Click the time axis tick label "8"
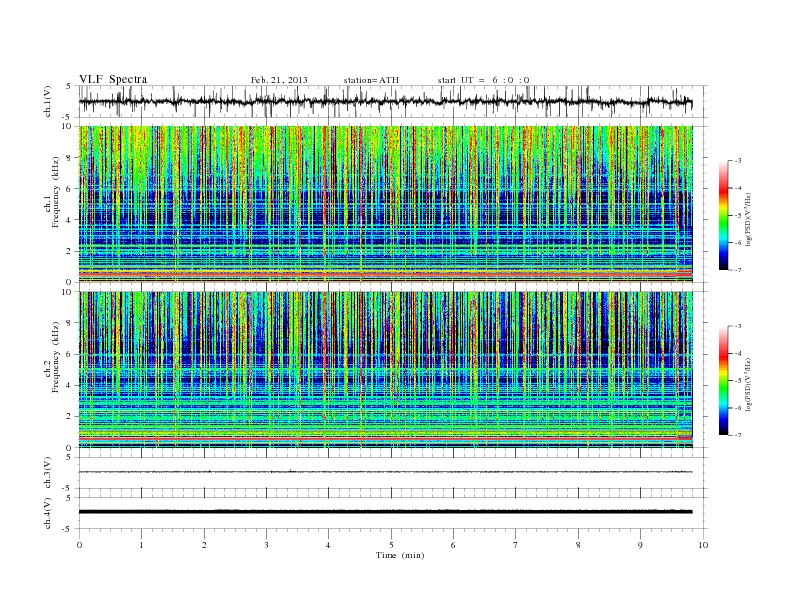The image size is (792, 612). [578, 545]
